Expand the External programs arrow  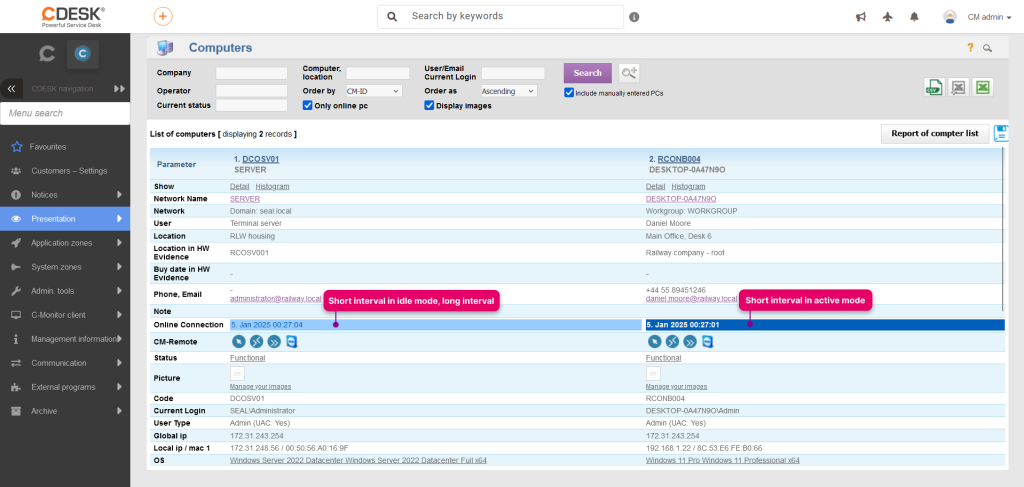click(x=120, y=387)
